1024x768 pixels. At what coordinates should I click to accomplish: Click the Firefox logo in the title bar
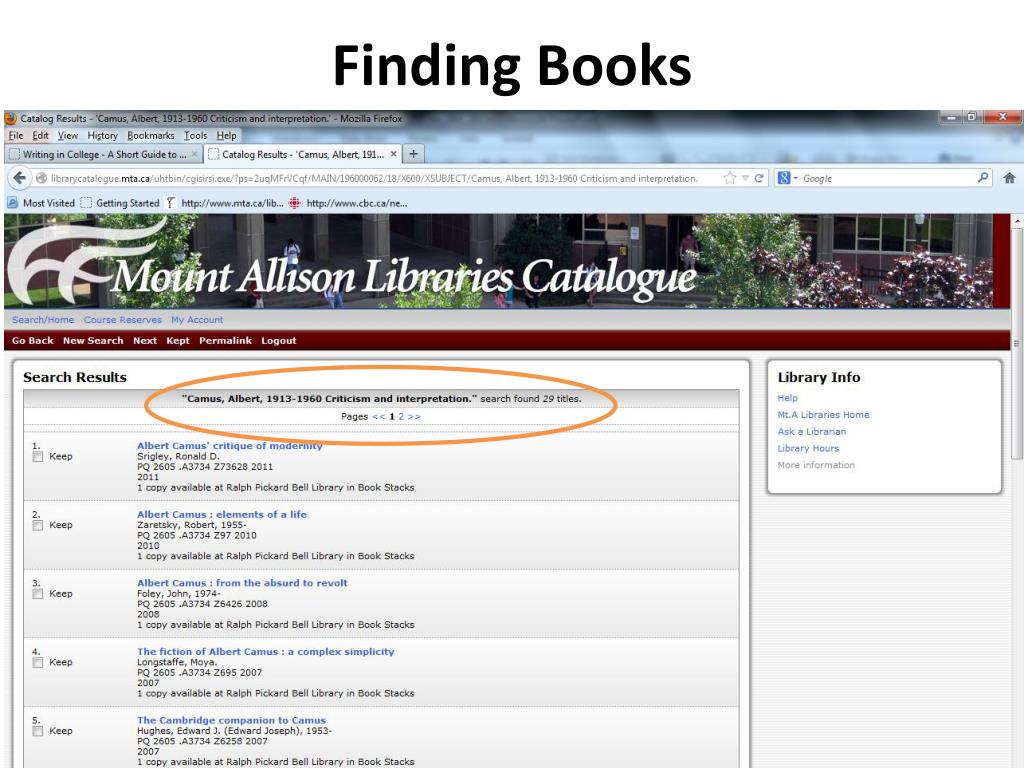[x=11, y=118]
